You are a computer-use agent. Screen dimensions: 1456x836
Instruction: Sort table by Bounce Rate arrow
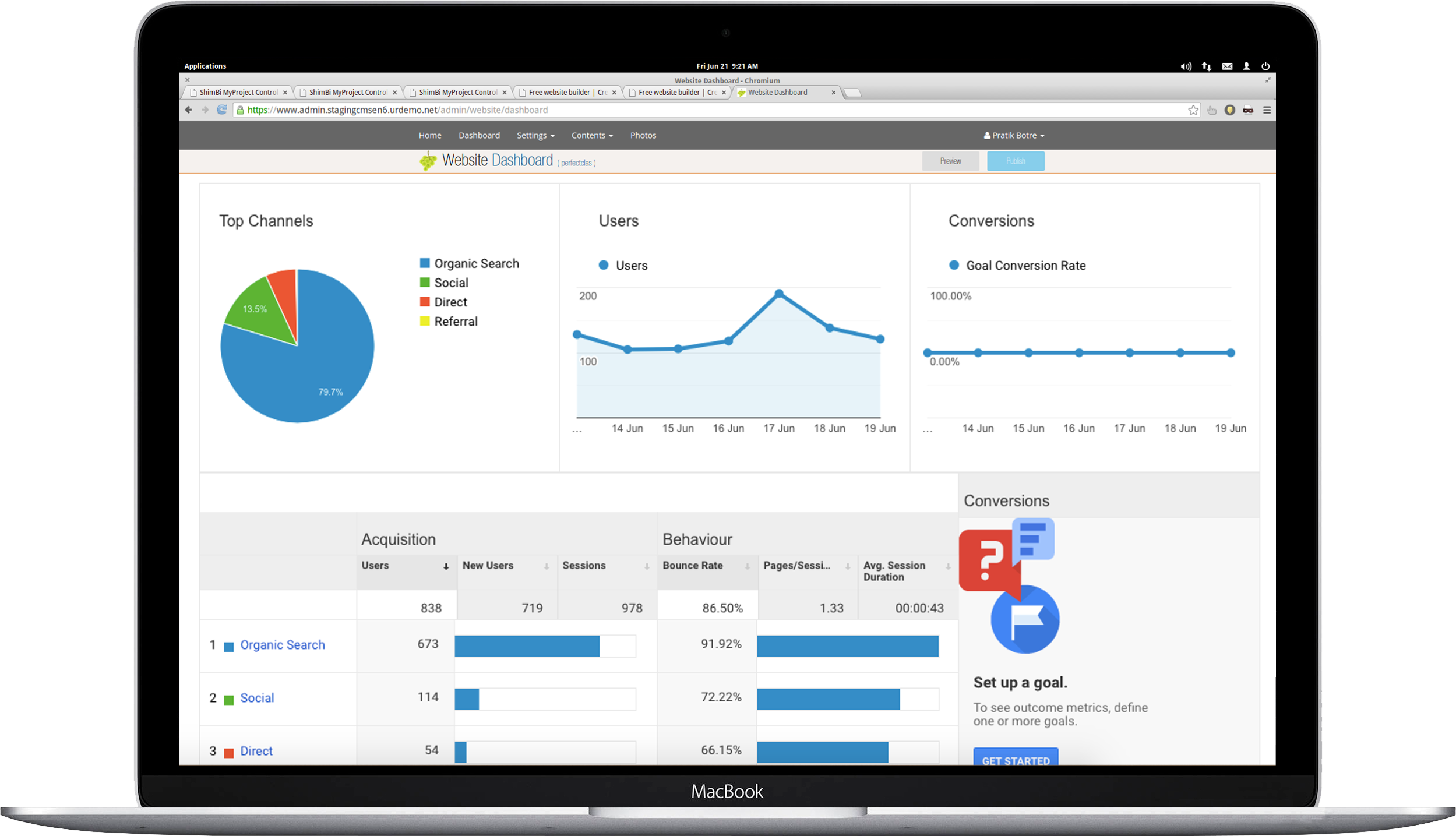pyautogui.click(x=747, y=566)
